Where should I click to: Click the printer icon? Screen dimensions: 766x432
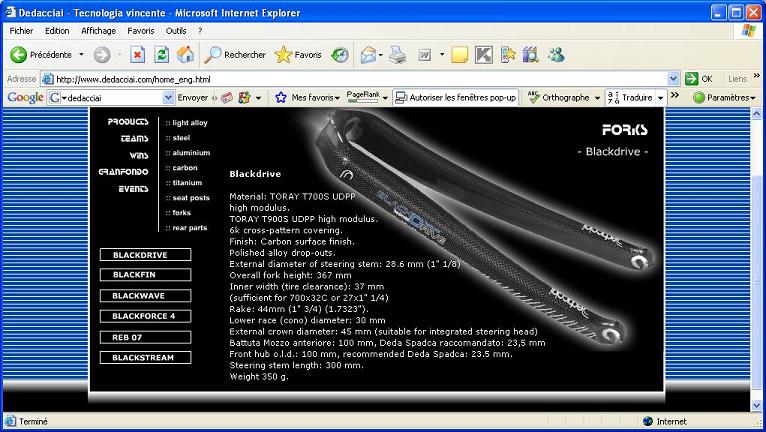397,54
